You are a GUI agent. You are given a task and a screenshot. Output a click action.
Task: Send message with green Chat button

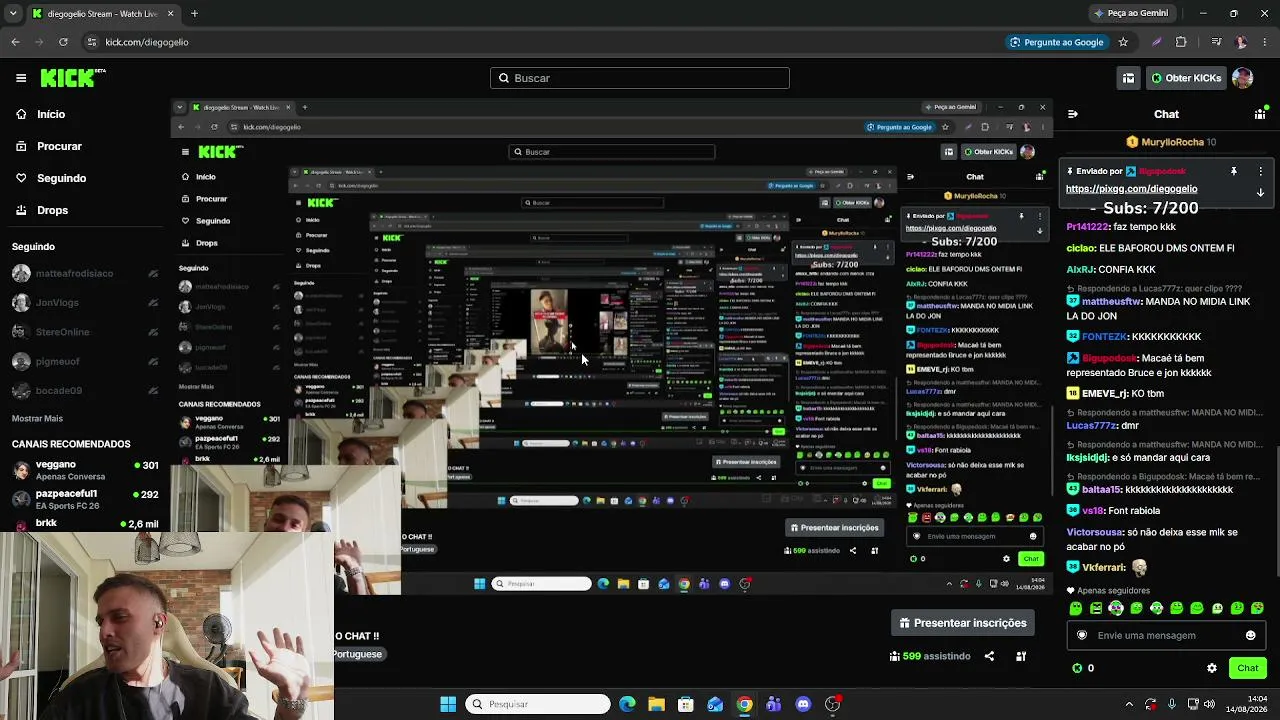pyautogui.click(x=1247, y=668)
